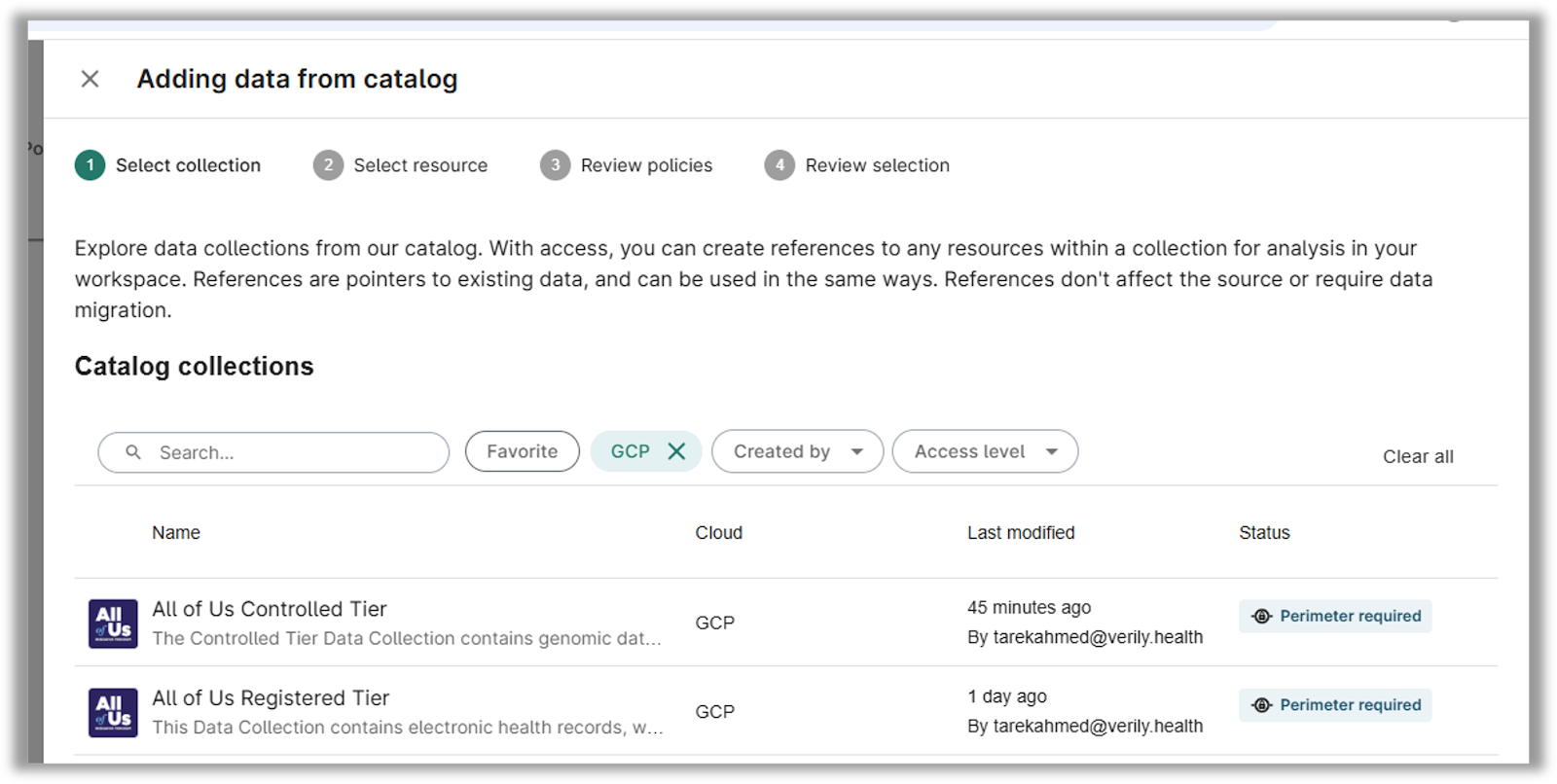The width and height of the screenshot is (1557, 784).
Task: Click the search magnifier icon
Action: click(133, 452)
